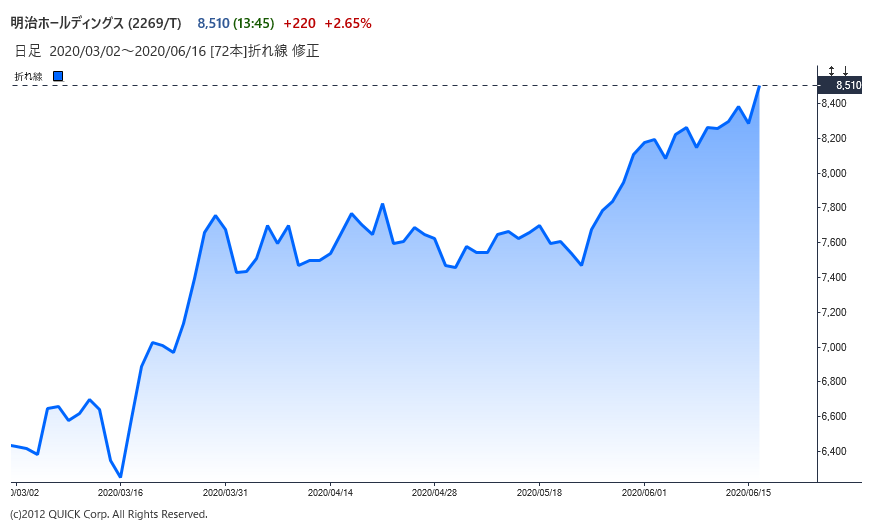Click the lowest chart point near 2020/03/16
The height and width of the screenshot is (531, 873).
tap(120, 476)
